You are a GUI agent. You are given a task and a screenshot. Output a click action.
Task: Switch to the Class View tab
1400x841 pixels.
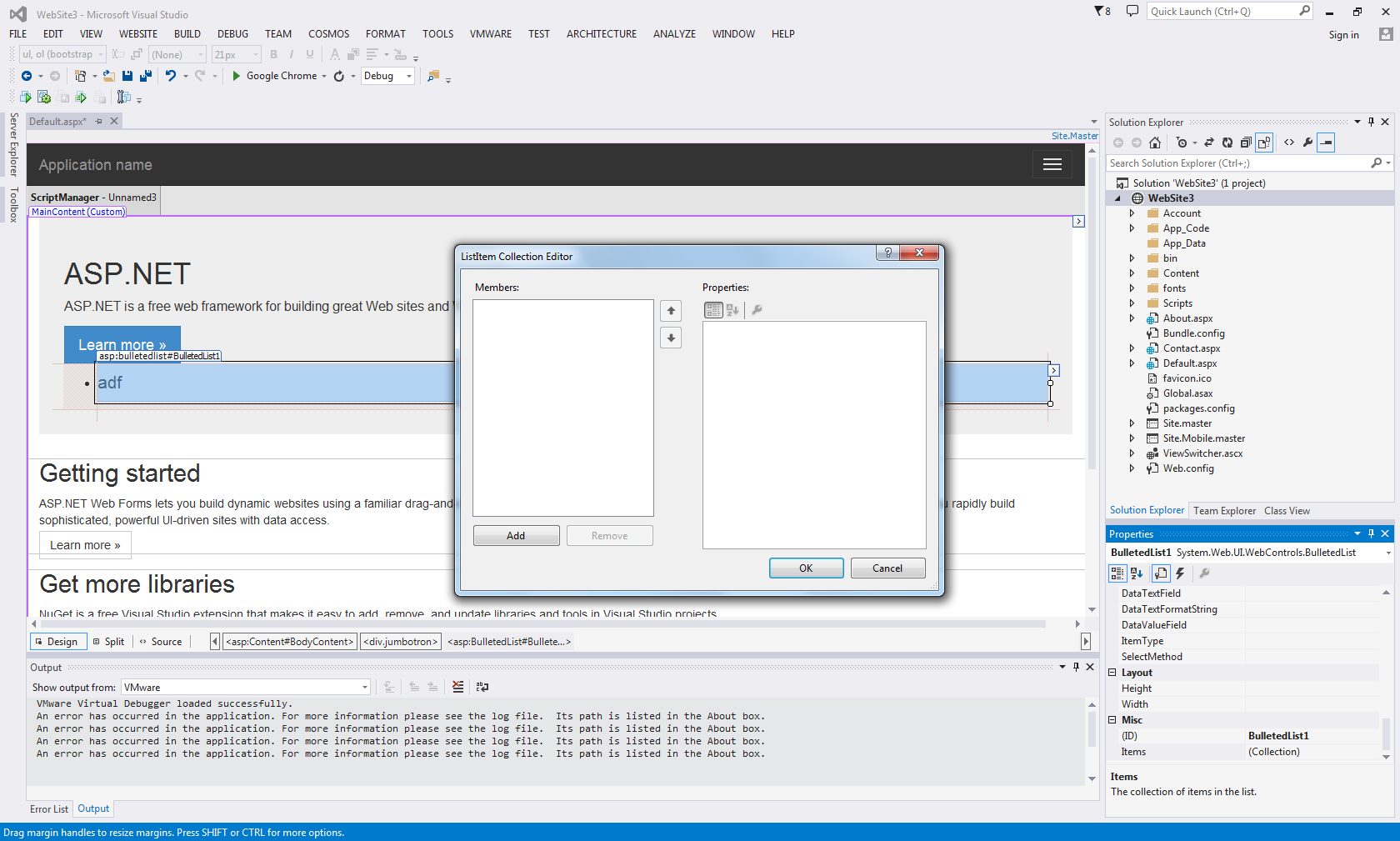(x=1287, y=510)
